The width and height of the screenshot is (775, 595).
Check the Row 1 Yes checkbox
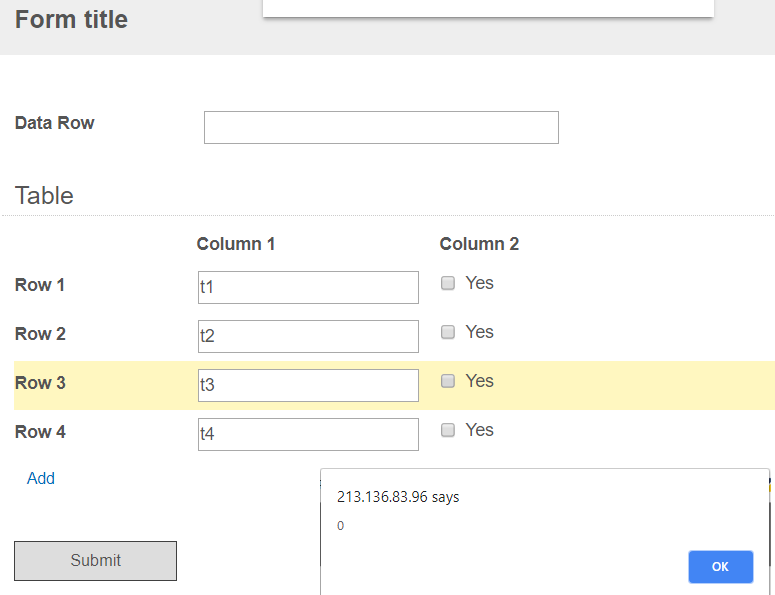coord(448,283)
